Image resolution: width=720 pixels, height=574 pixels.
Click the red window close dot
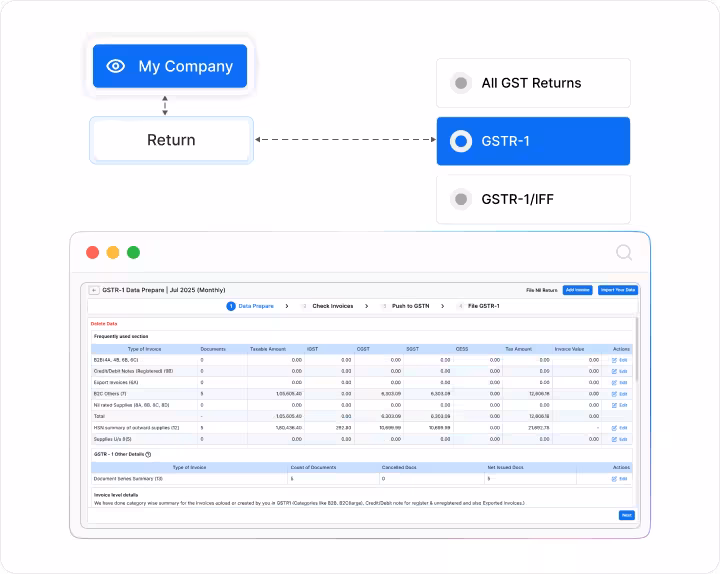pyautogui.click(x=92, y=253)
